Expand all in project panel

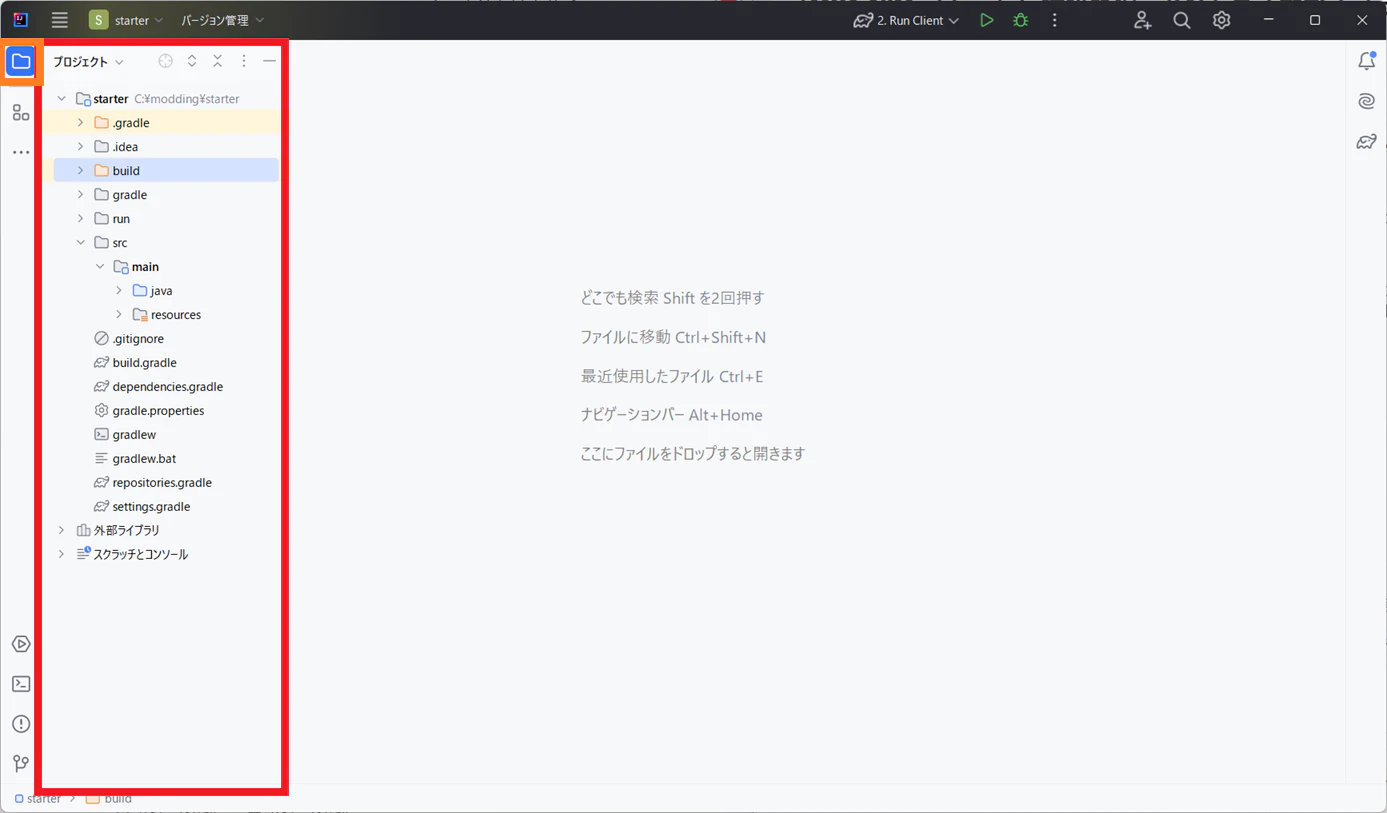(192, 61)
